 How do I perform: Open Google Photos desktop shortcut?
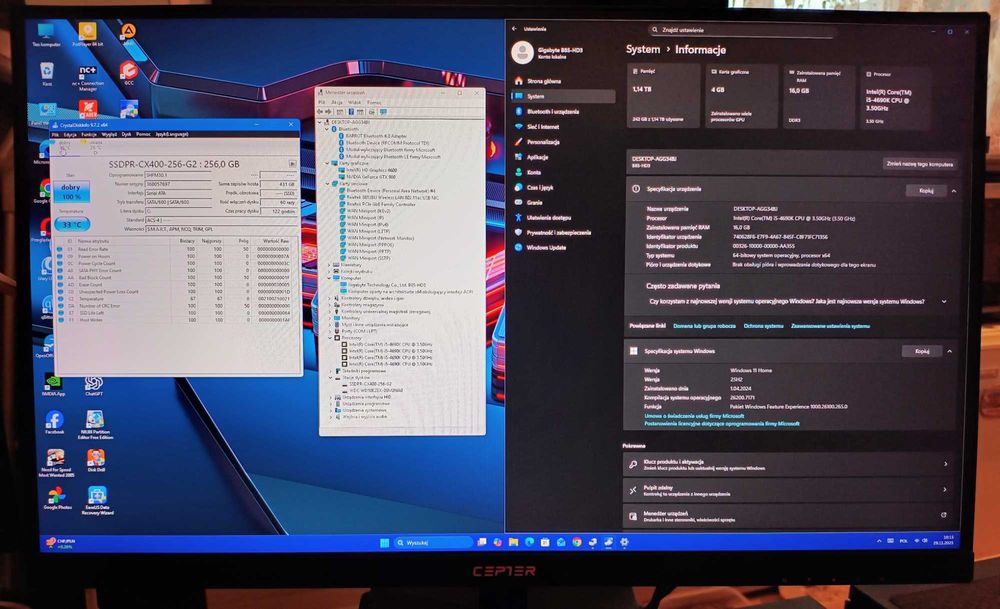(57, 498)
